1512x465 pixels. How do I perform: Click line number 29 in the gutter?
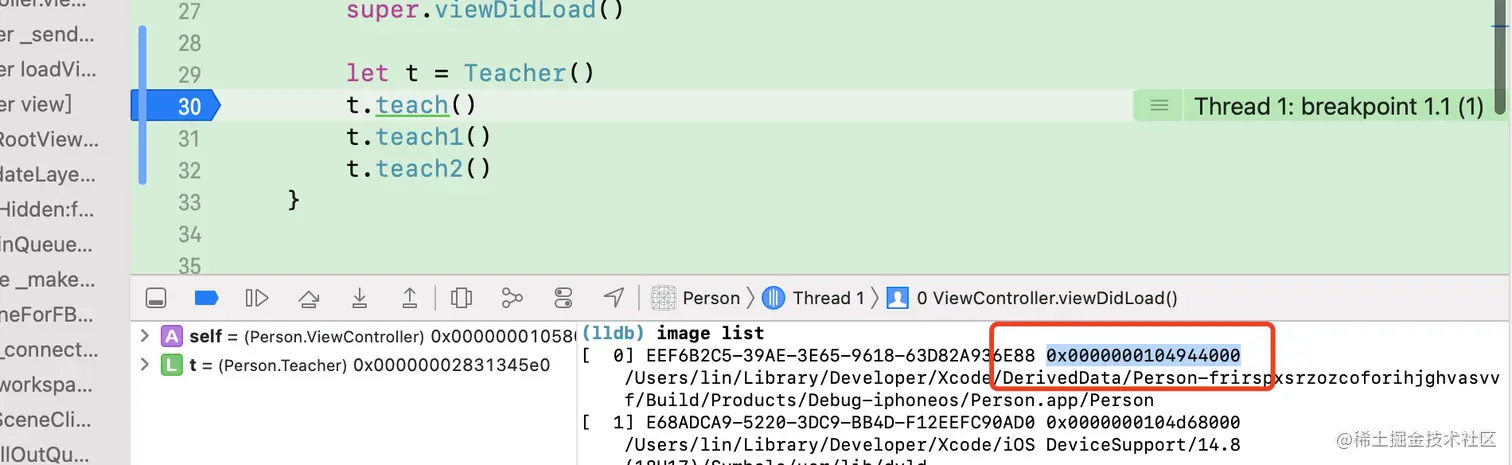(x=189, y=74)
